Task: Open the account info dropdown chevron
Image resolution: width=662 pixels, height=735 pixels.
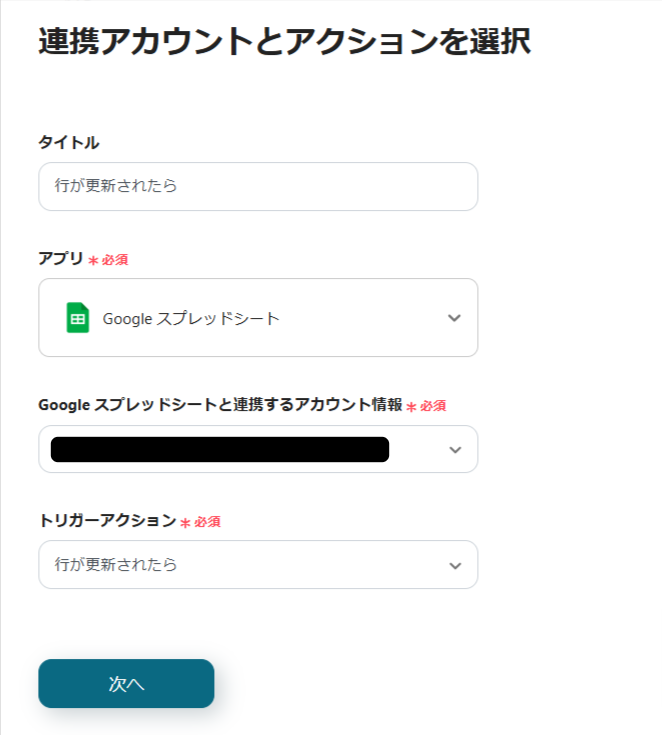Action: [x=455, y=450]
